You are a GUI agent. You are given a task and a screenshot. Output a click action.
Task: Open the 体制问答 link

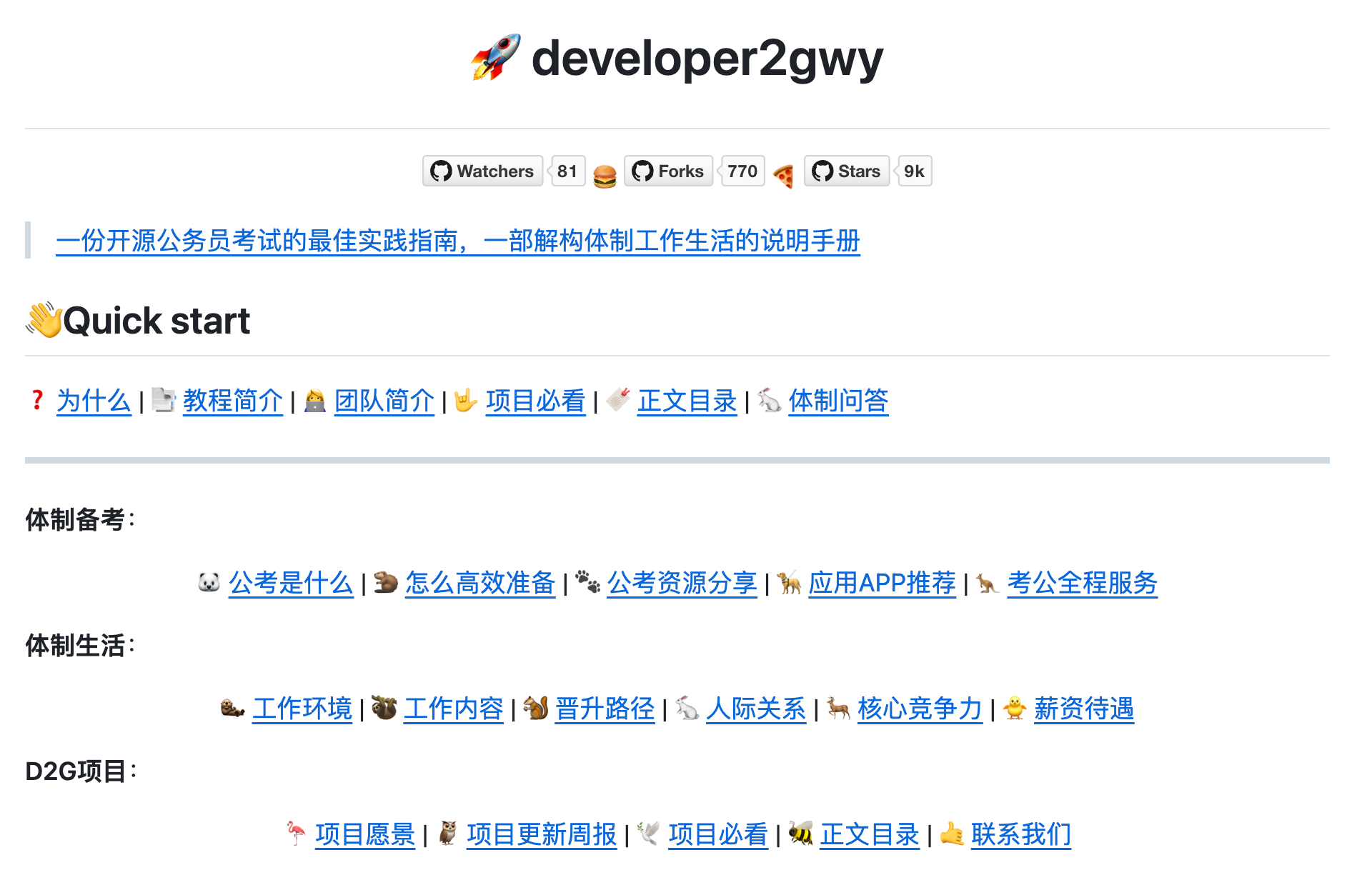click(x=839, y=401)
